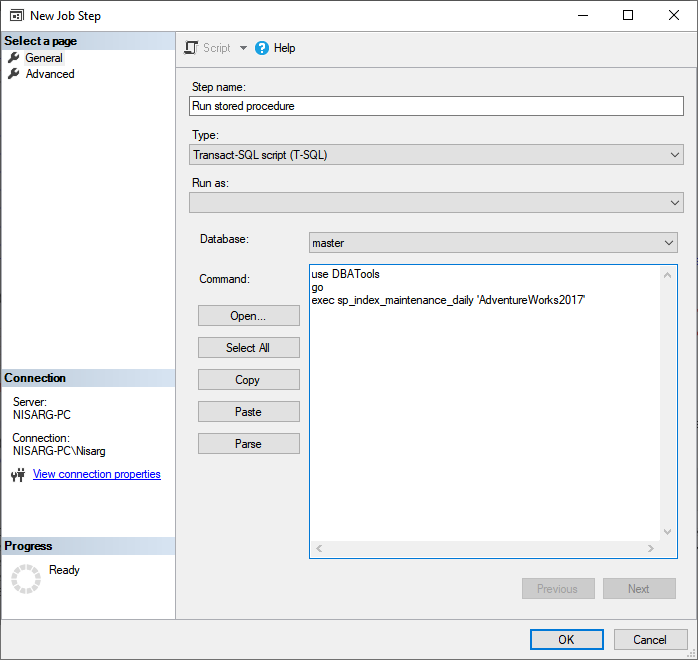Click the NISARG-PC server name text

pos(42,415)
